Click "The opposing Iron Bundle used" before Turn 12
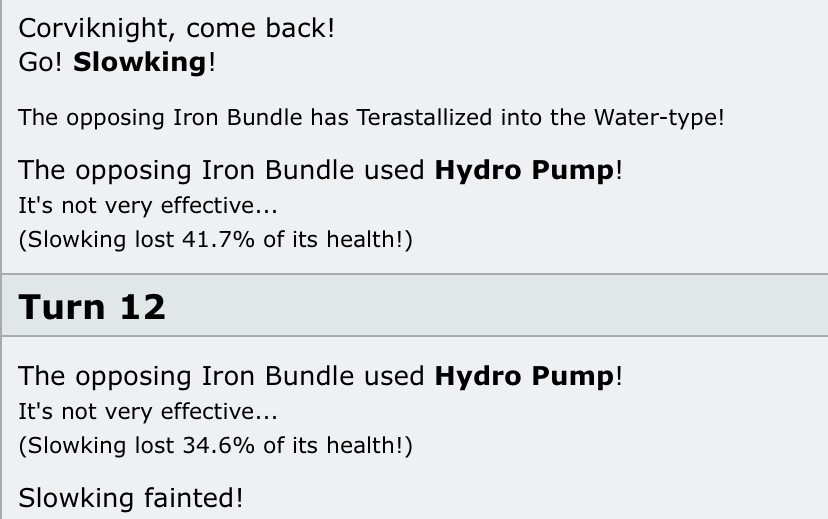This screenshot has height=519, width=828. [x=223, y=170]
